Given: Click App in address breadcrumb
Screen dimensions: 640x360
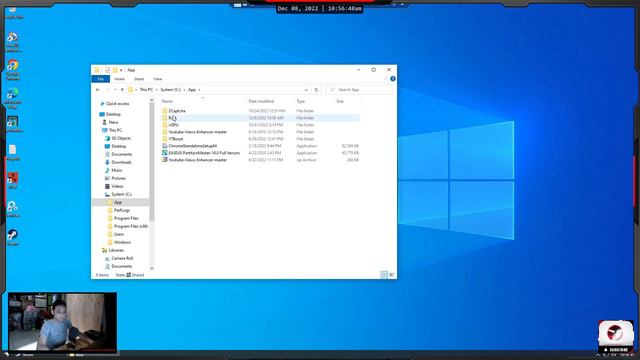Looking at the screenshot, I should (192, 90).
